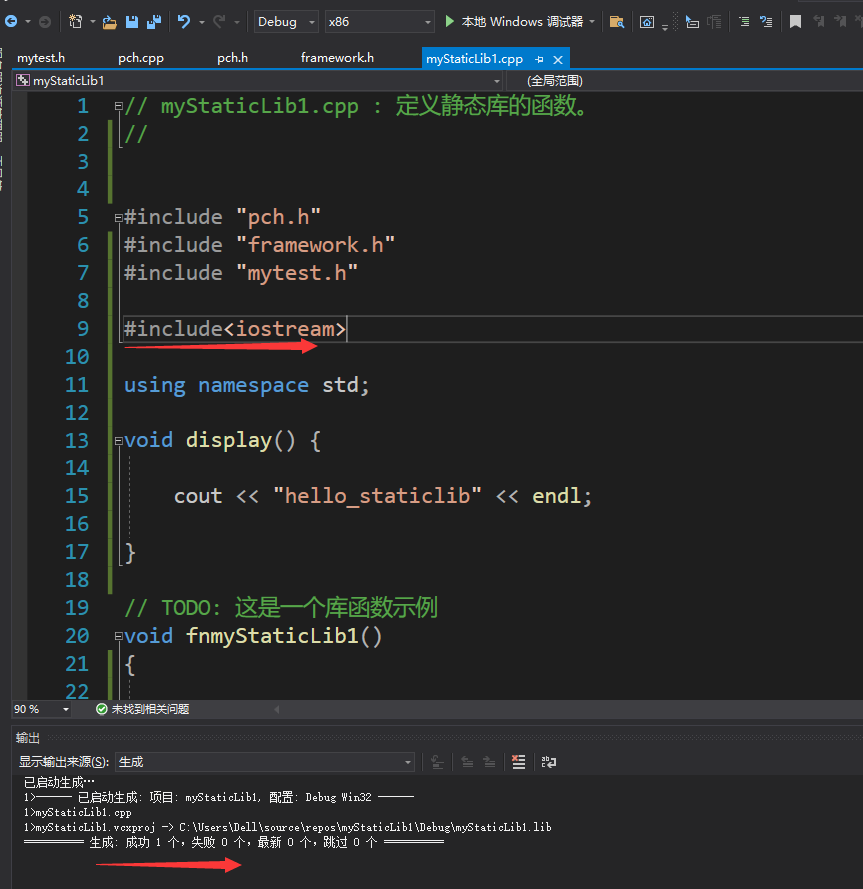Switch to the pch.cpp tab
Viewport: 863px width, 889px height.
(x=140, y=57)
